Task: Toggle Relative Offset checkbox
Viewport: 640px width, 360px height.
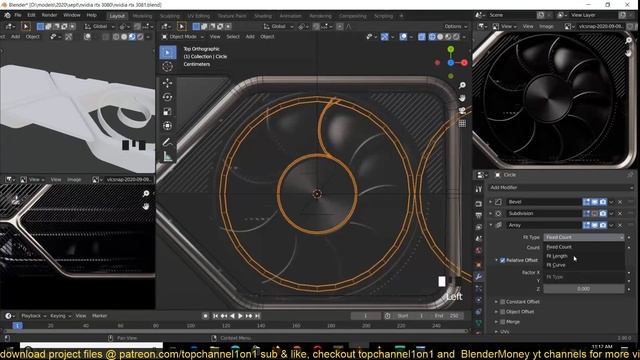Action: point(502,260)
